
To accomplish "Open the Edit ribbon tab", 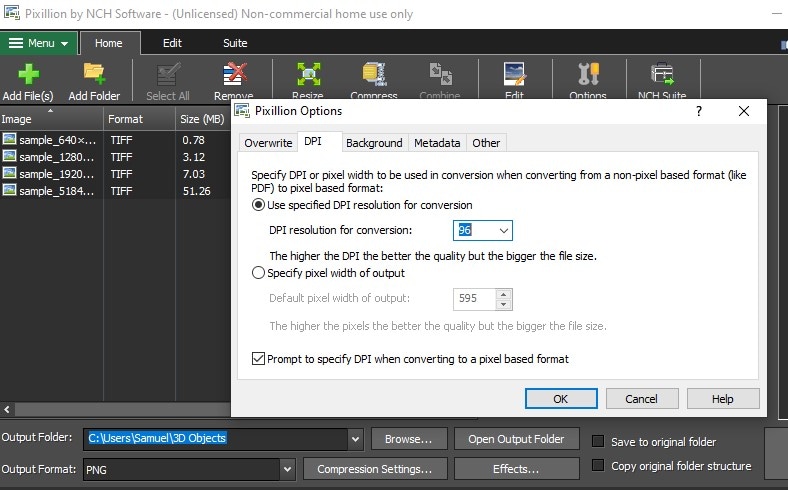I will 172,43.
